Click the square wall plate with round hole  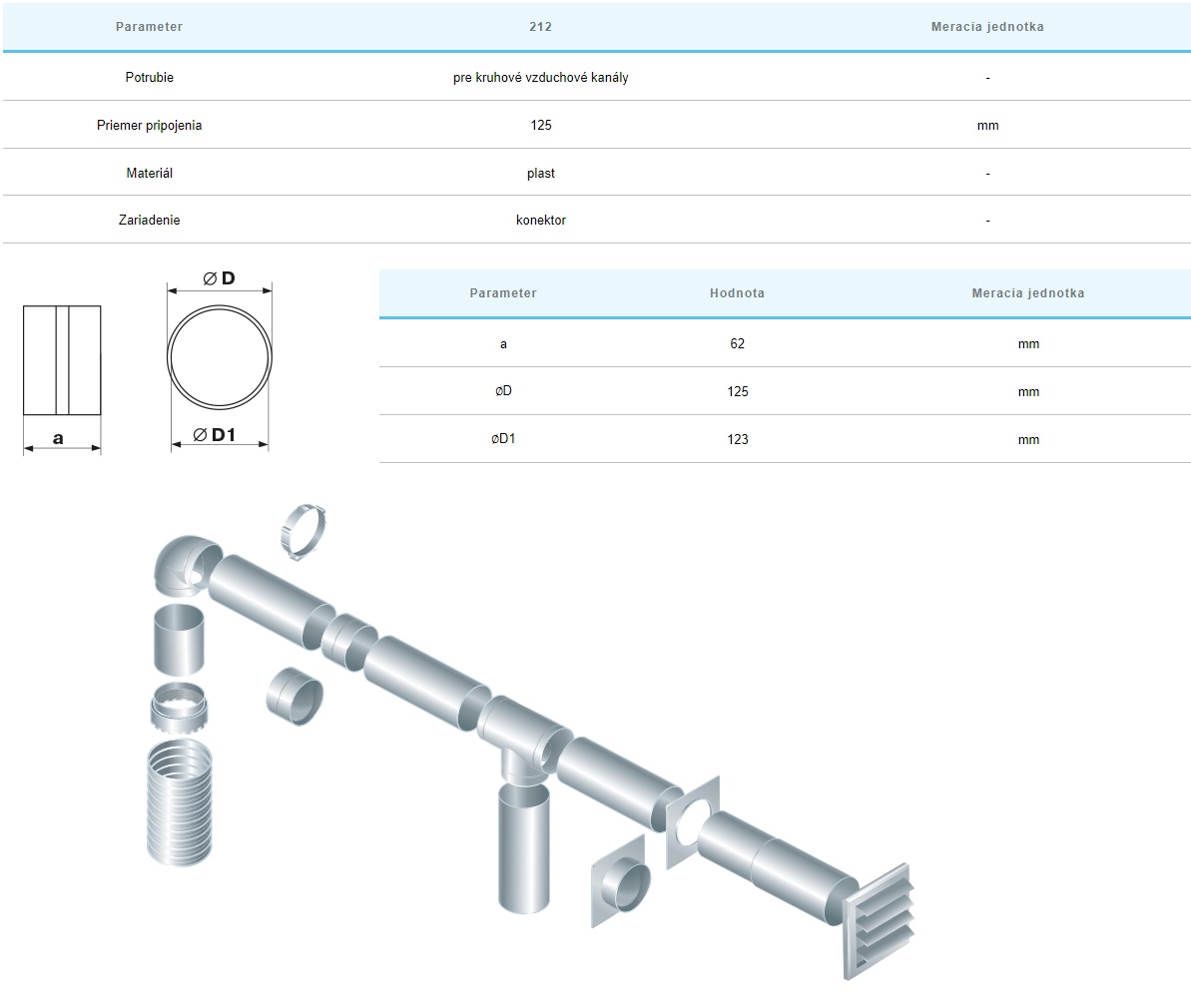(691, 820)
